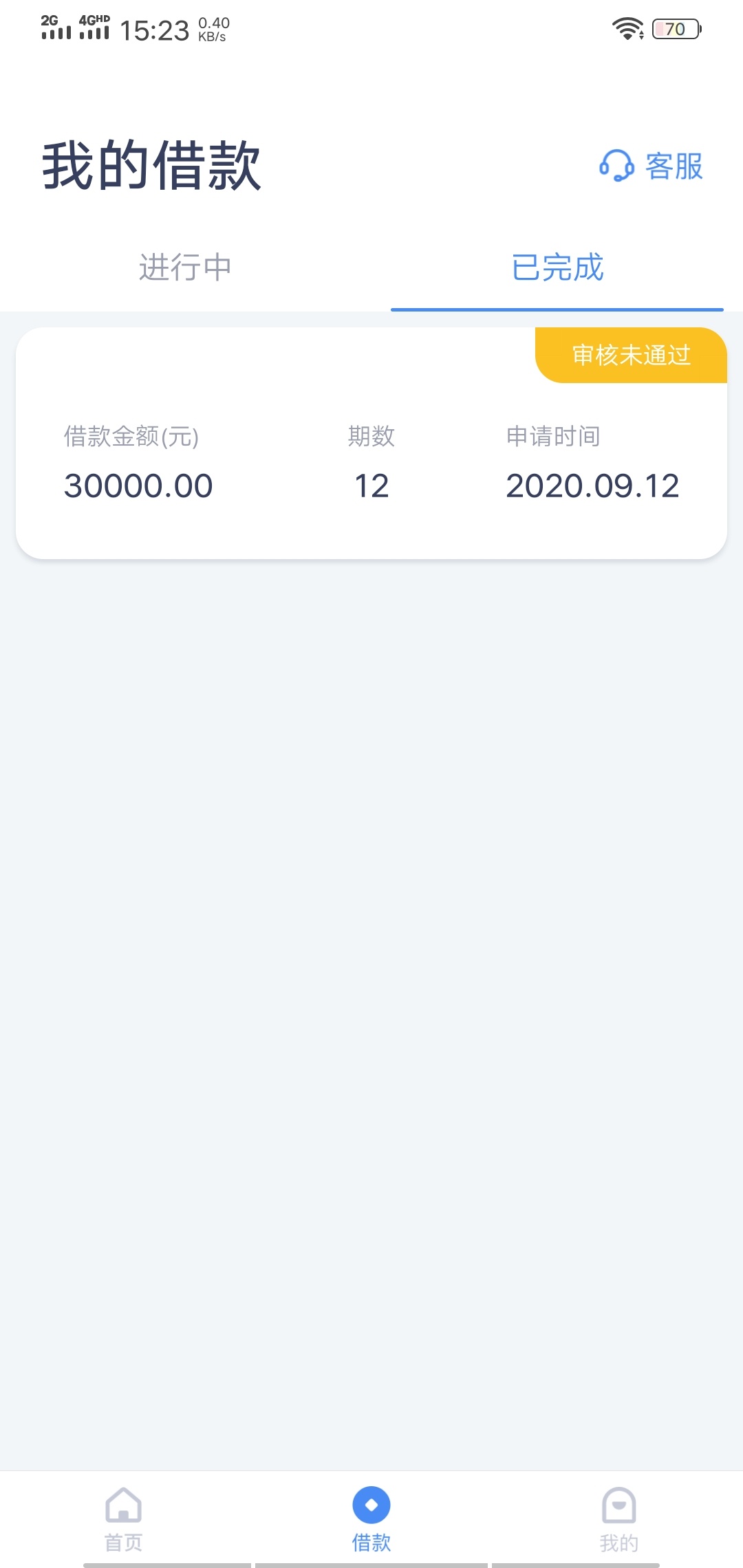Tap the battery indicator showing 70
Image resolution: width=743 pixels, height=1568 pixels.
tap(677, 29)
